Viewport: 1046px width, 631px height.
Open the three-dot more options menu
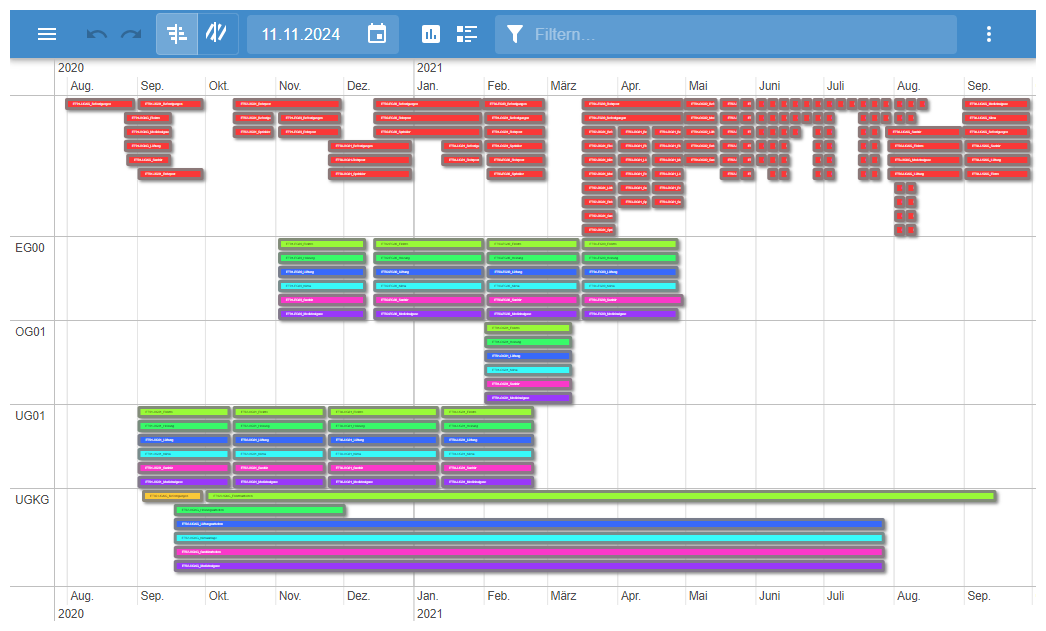[989, 34]
